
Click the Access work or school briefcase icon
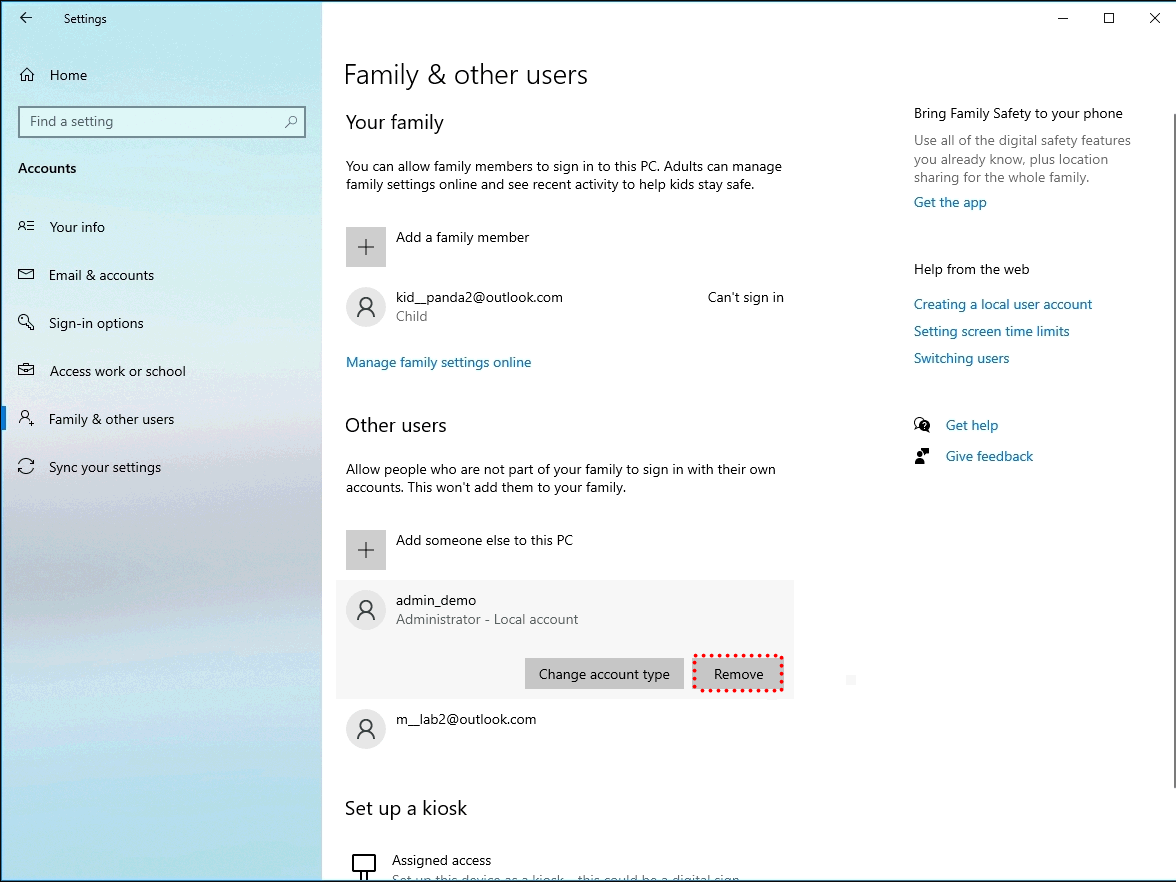point(27,371)
